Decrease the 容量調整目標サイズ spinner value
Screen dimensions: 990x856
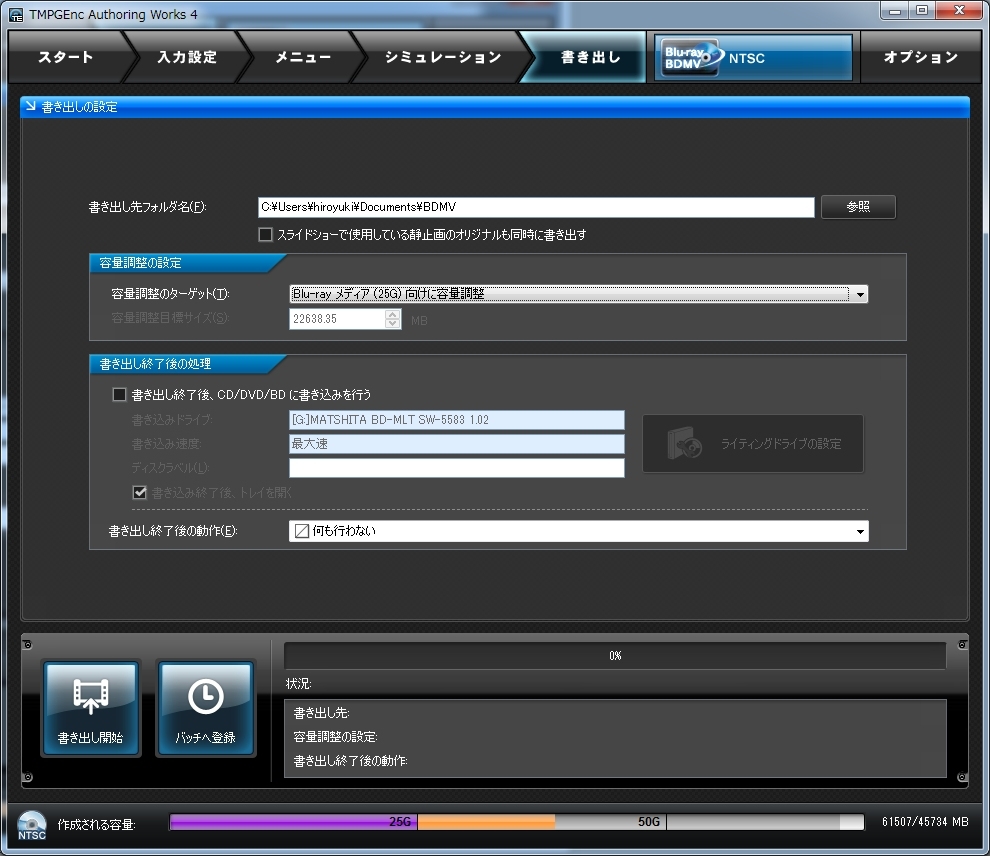(393, 323)
